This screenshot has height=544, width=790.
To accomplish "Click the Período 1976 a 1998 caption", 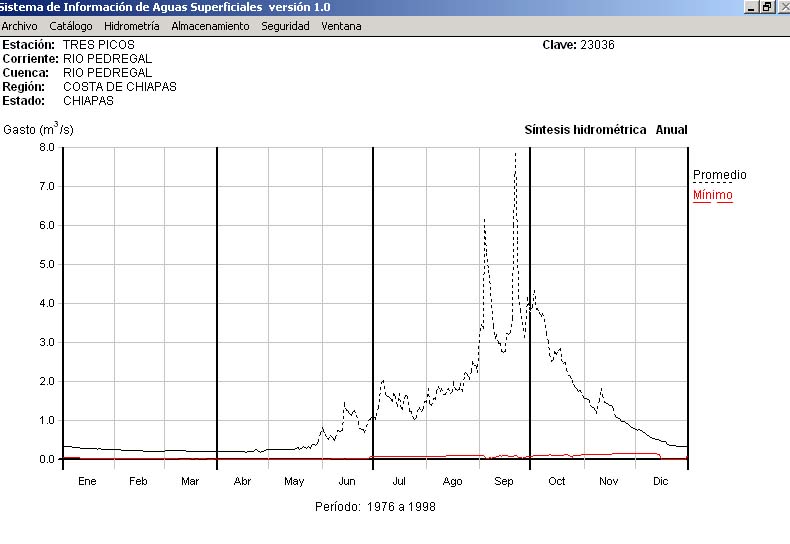I will click(375, 507).
